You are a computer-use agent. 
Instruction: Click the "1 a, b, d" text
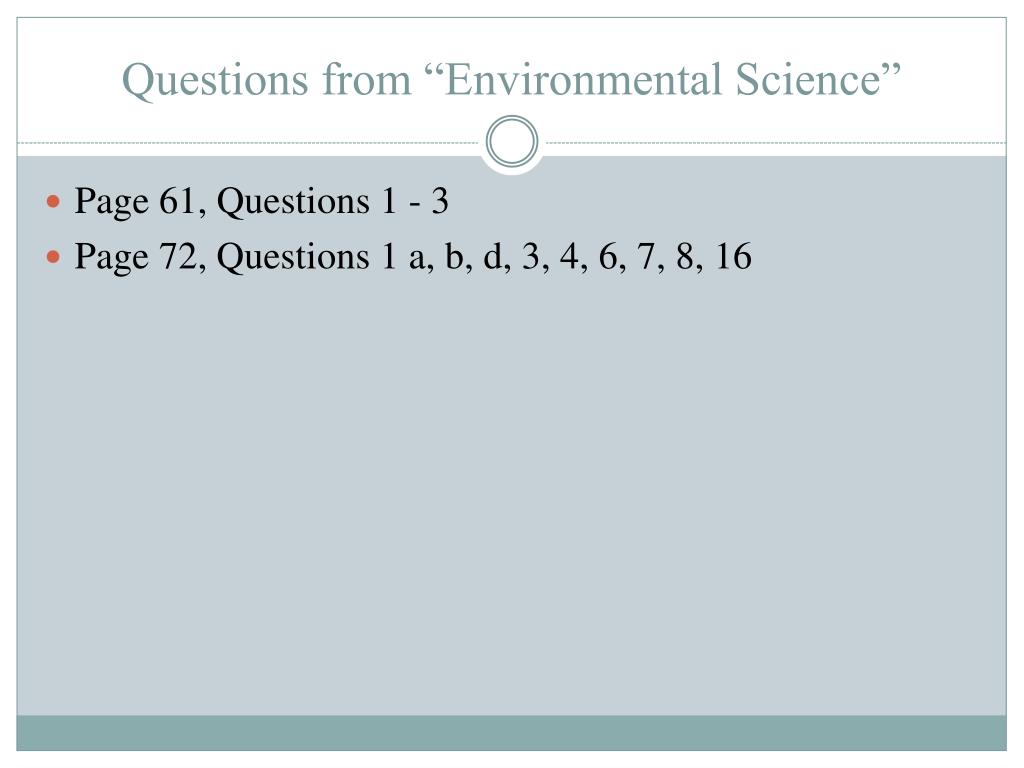tap(443, 258)
